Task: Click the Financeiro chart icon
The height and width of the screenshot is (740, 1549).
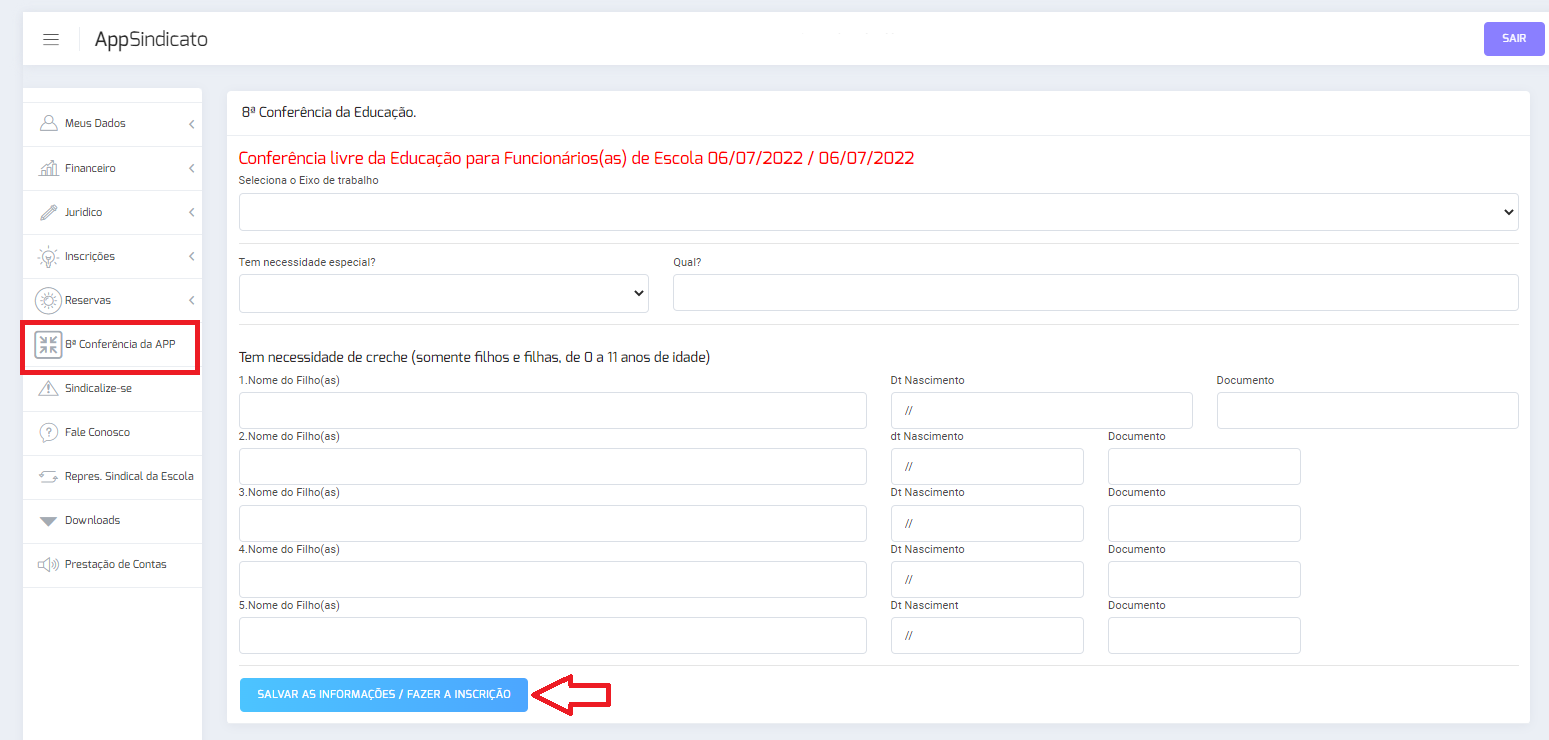Action: 48,168
